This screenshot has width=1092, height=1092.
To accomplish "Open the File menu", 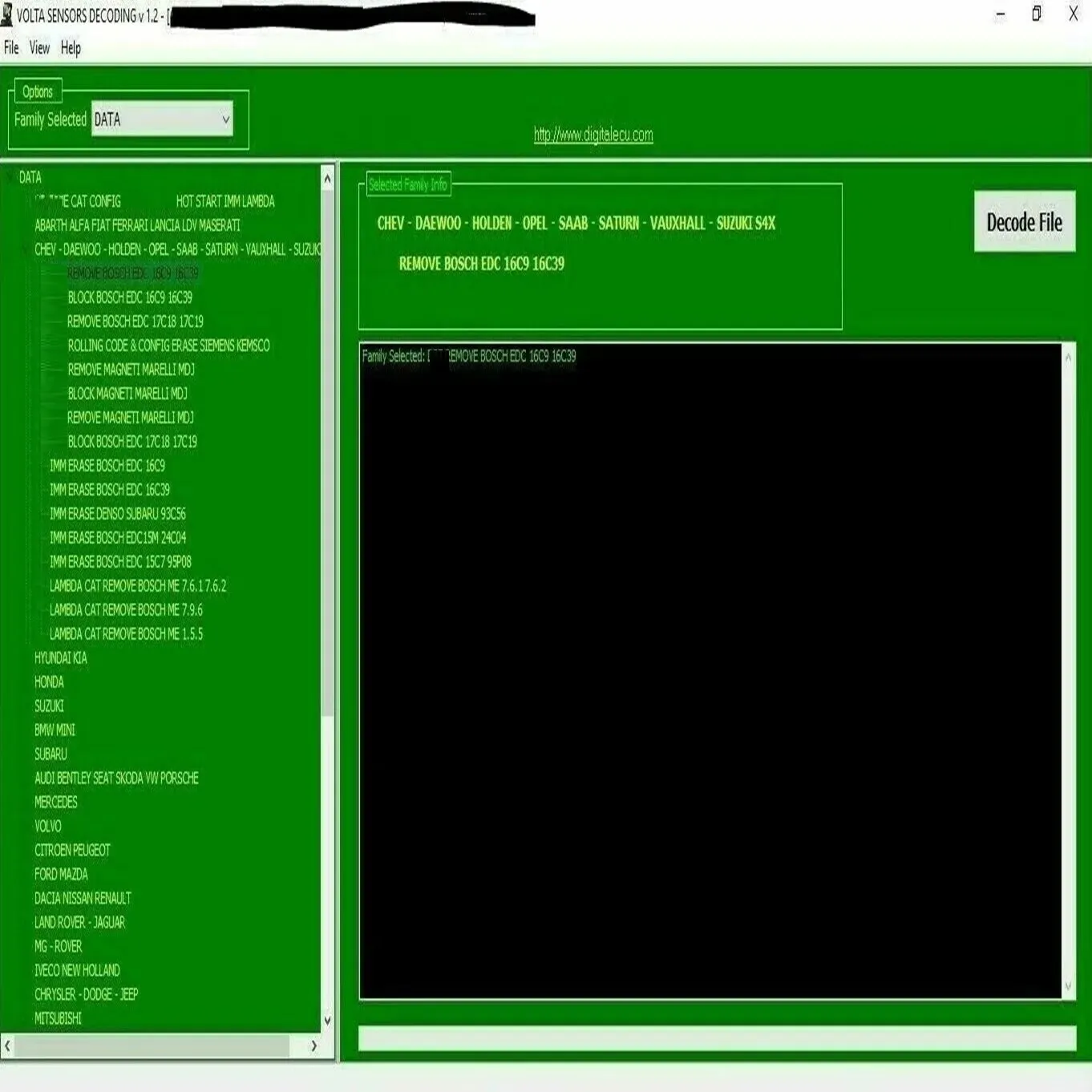I will tap(11, 48).
